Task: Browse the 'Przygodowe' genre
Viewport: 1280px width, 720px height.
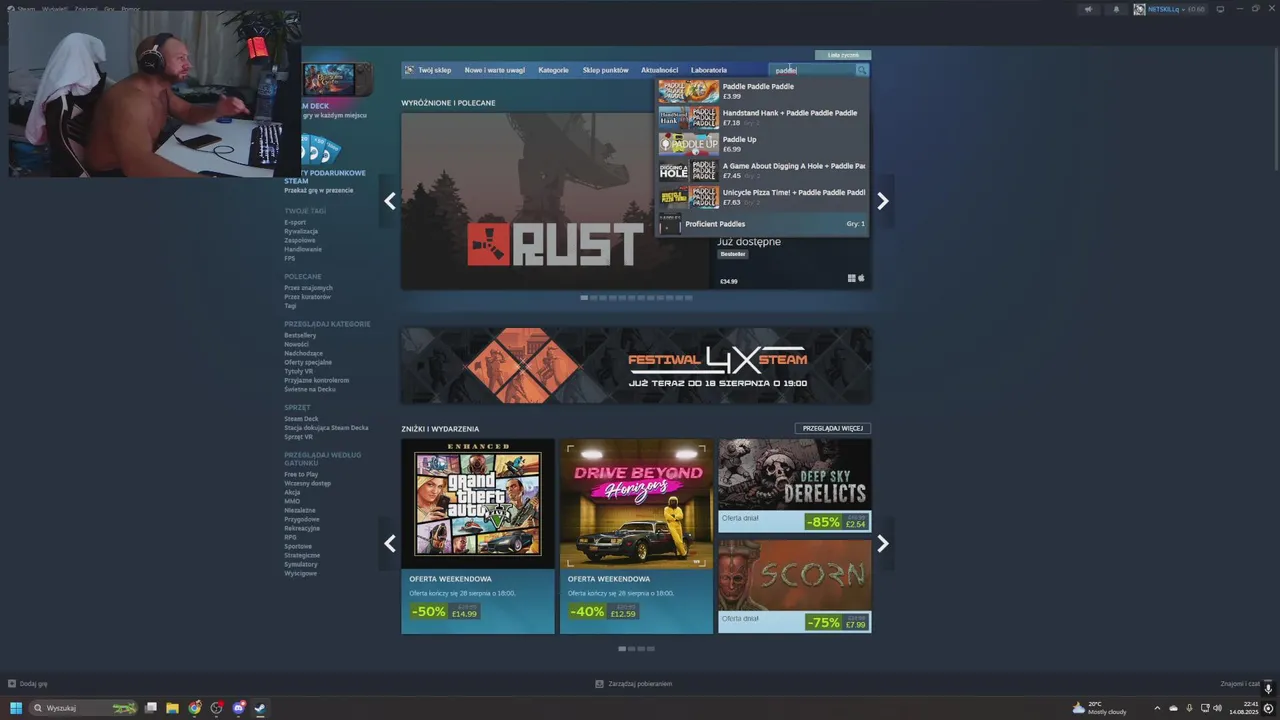Action: tap(302, 519)
